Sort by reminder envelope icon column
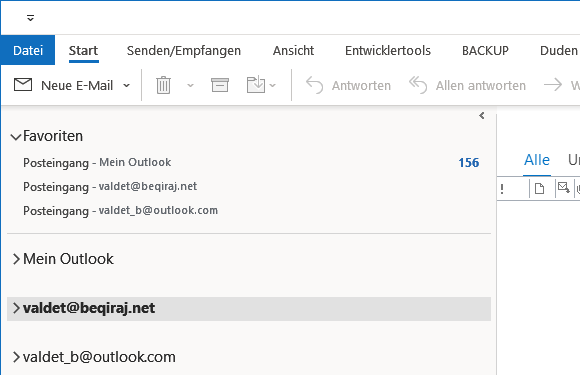Screen dimensions: 580x375 (564, 188)
